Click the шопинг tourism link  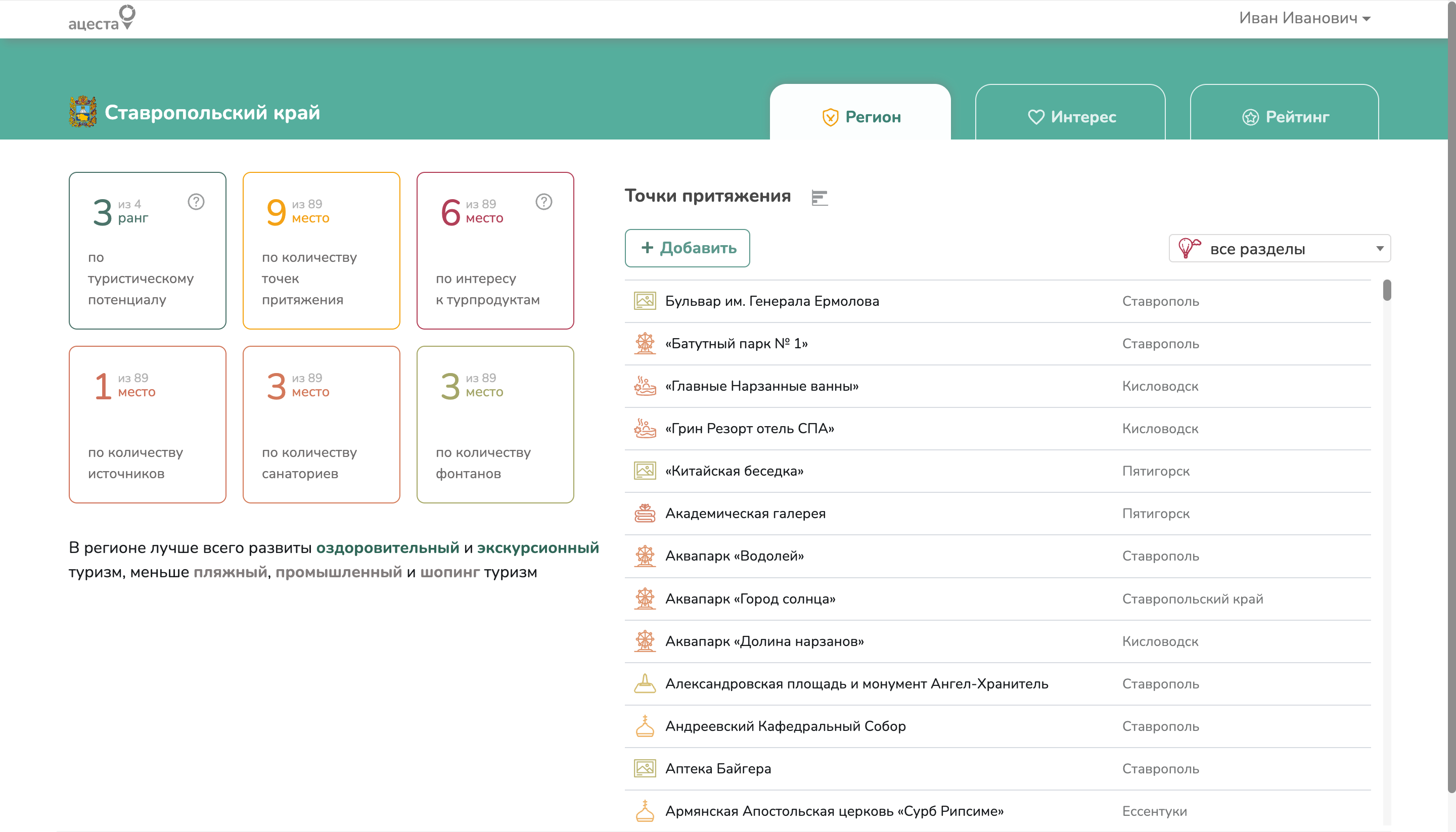(450, 572)
